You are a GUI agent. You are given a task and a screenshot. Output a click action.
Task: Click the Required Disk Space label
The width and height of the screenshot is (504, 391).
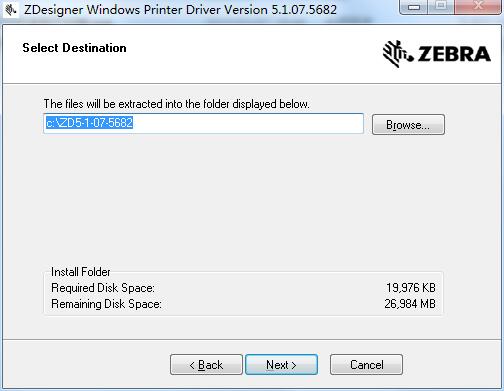coord(103,288)
